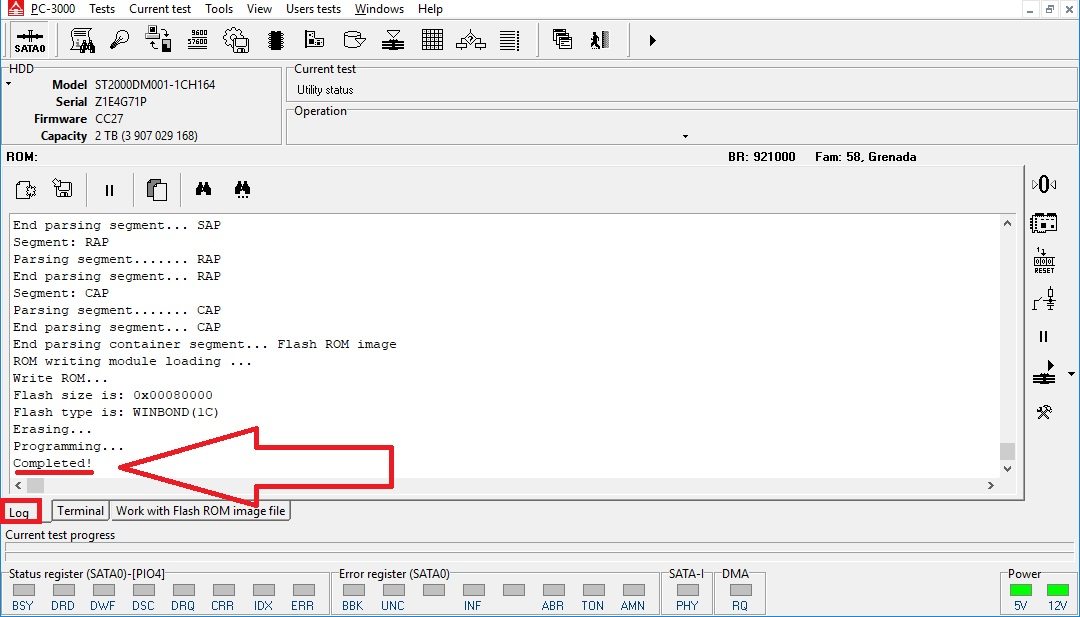
Task: Click the log vertical scrollbar up arrow
Action: pyautogui.click(x=1007, y=223)
